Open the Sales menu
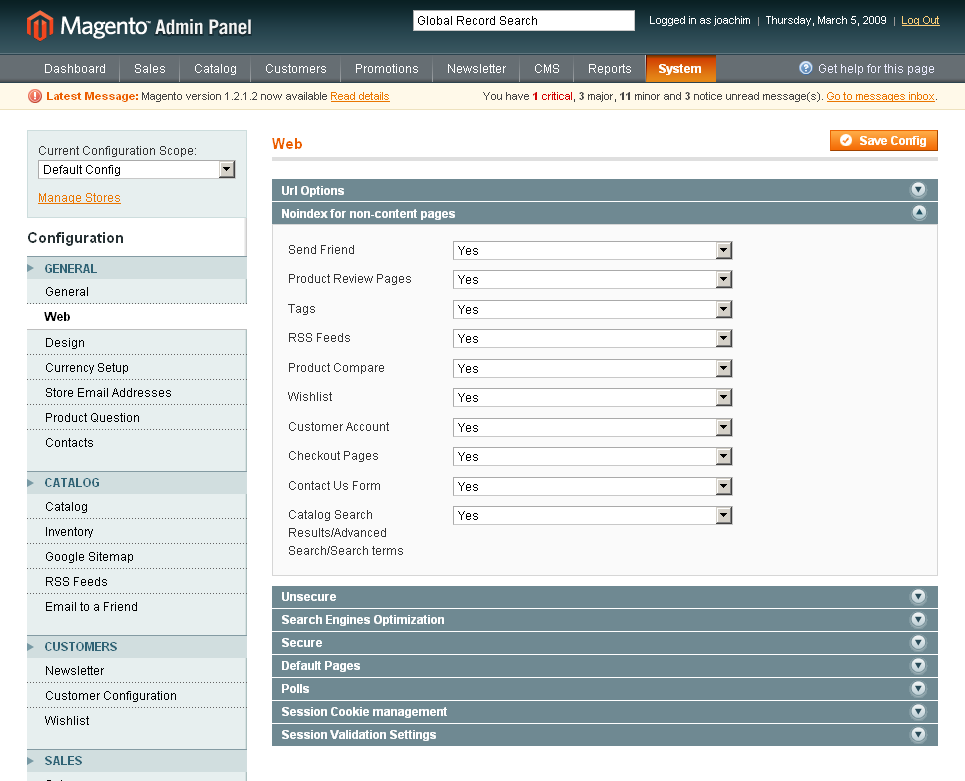965x781 pixels. pyautogui.click(x=150, y=68)
